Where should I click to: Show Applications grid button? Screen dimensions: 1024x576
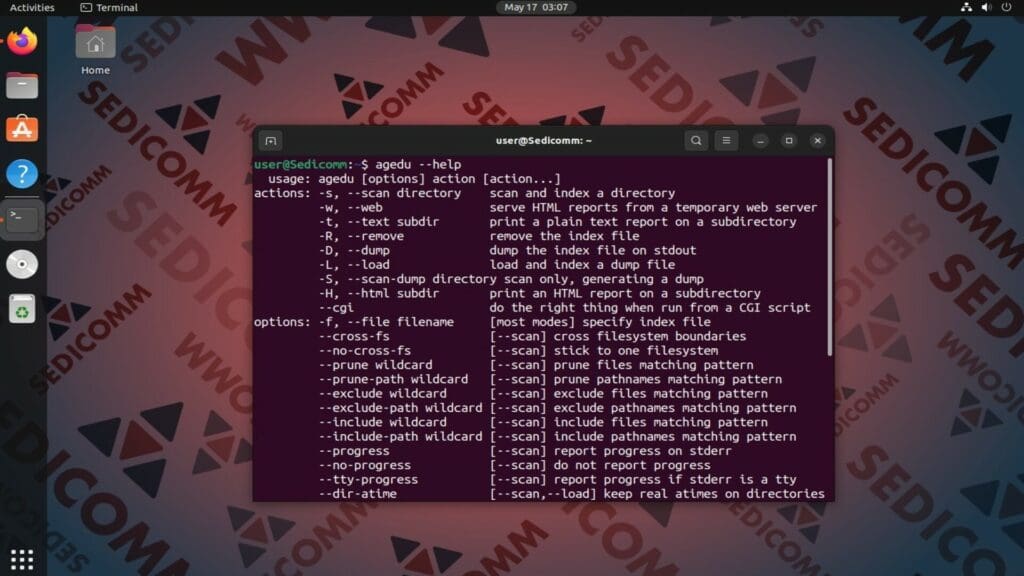[22, 559]
